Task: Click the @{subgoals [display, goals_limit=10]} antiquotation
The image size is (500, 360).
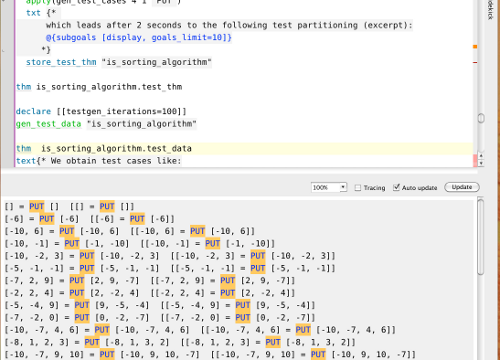Action: [139, 37]
